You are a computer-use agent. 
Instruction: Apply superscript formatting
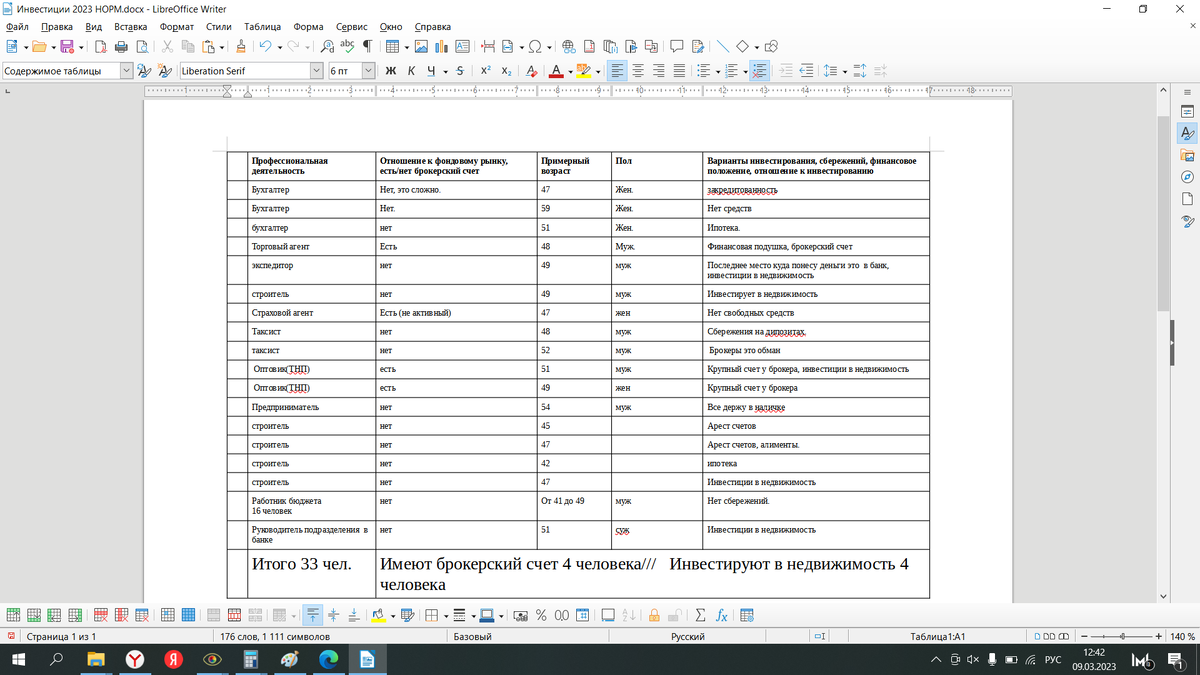[x=485, y=71]
